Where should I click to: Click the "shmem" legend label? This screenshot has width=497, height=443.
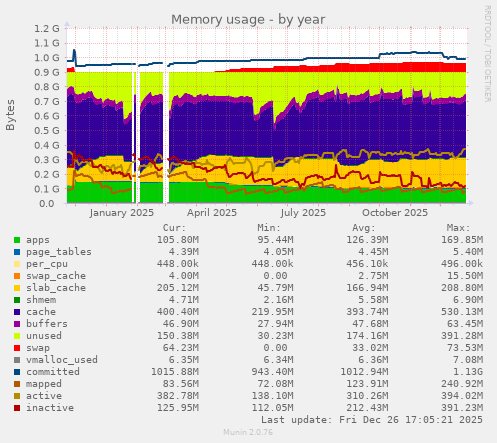tap(41, 300)
